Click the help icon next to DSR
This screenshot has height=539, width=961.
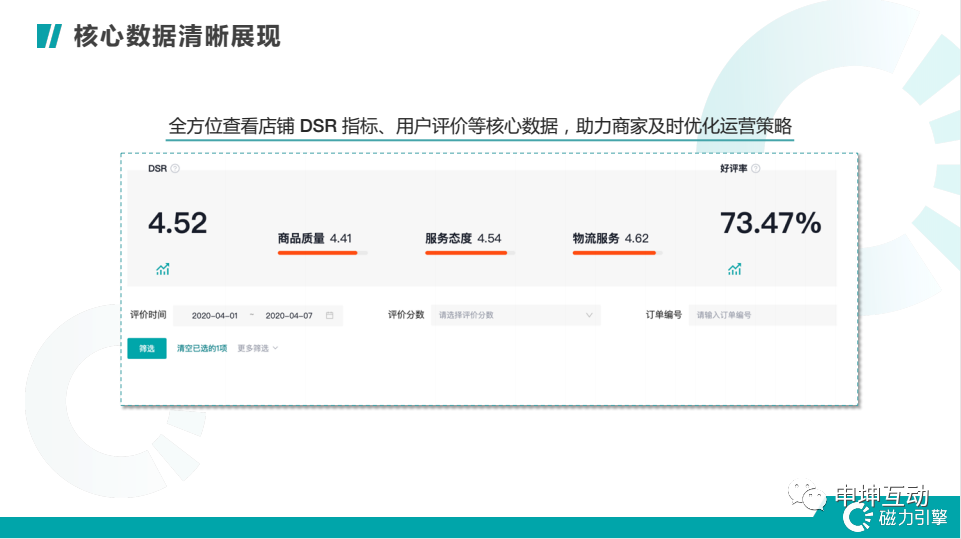(x=175, y=169)
